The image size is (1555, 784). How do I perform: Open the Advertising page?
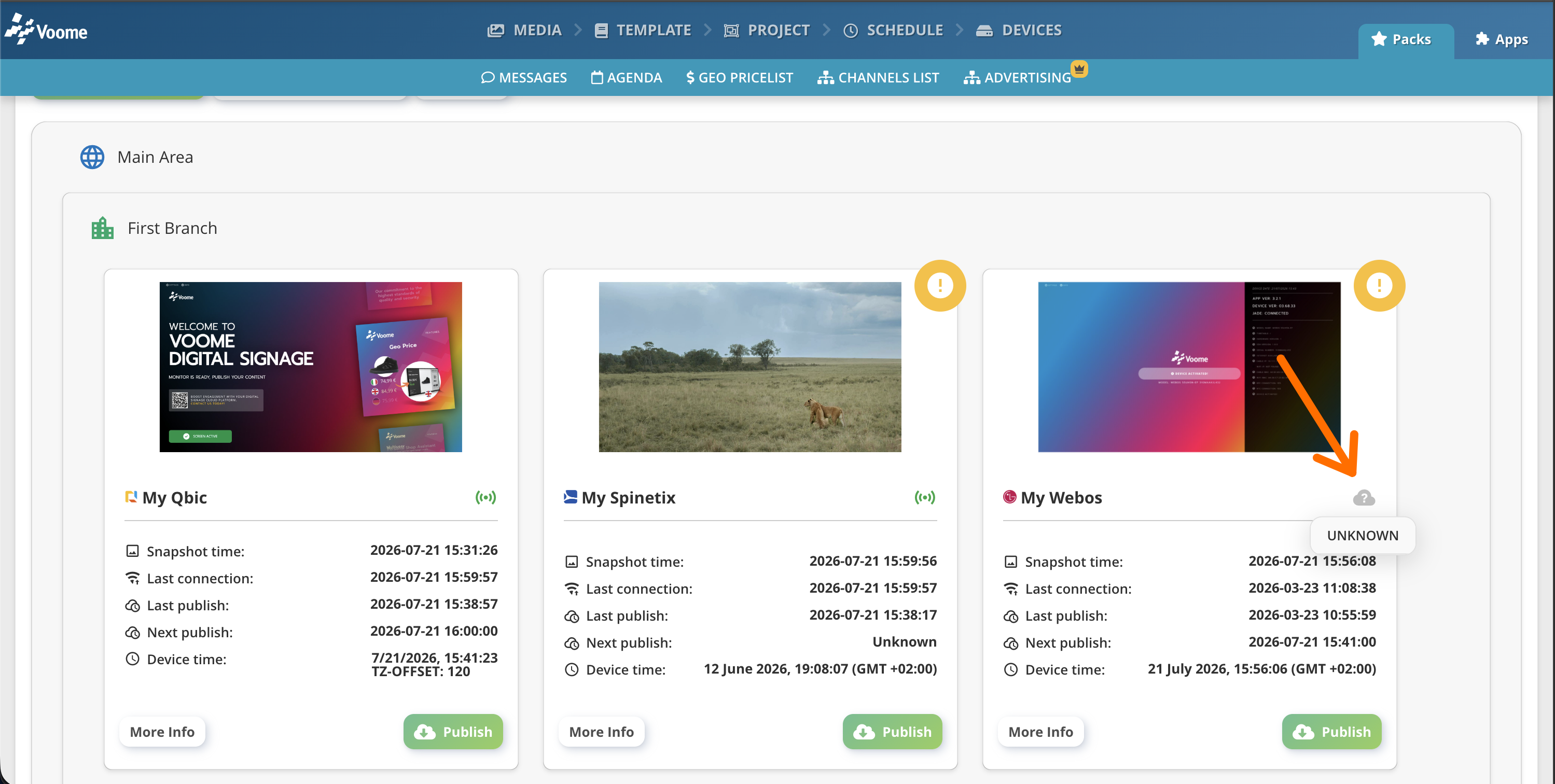point(1017,78)
